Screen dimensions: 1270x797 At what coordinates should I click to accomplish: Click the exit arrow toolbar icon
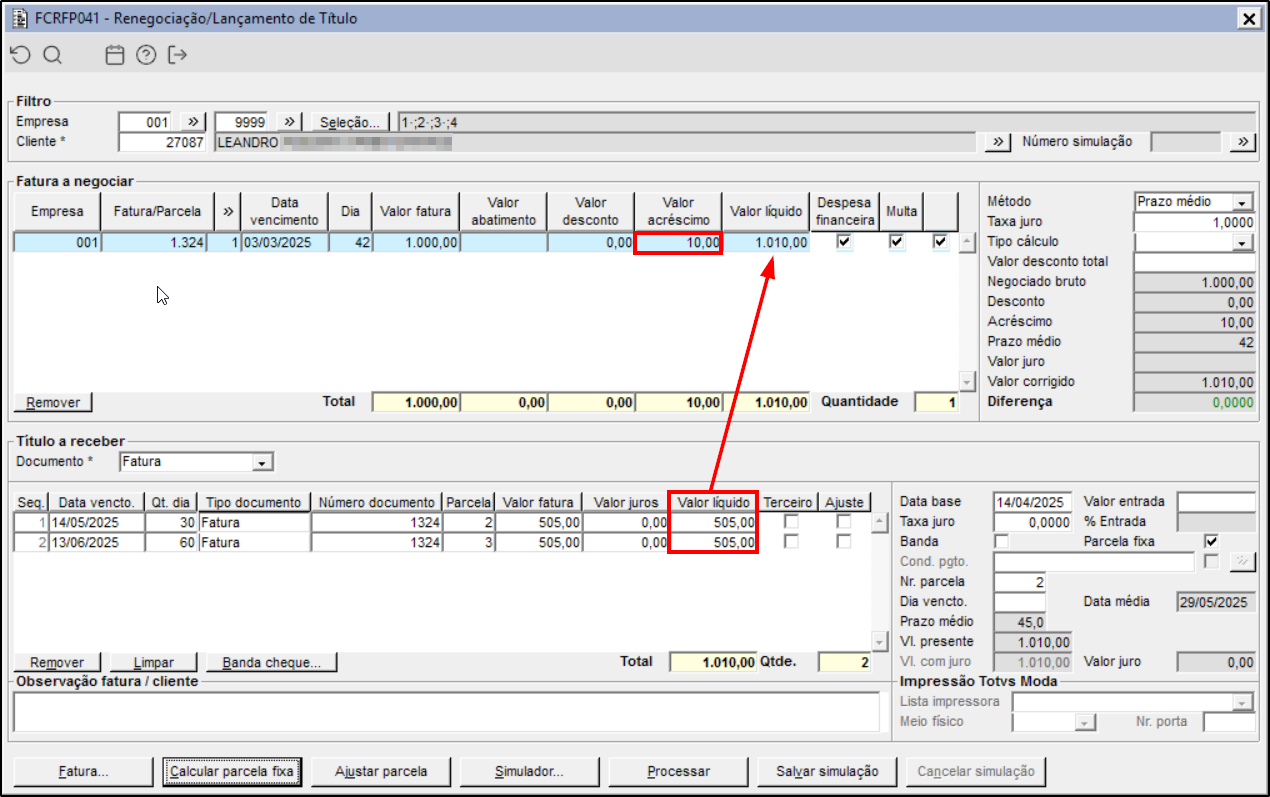178,55
